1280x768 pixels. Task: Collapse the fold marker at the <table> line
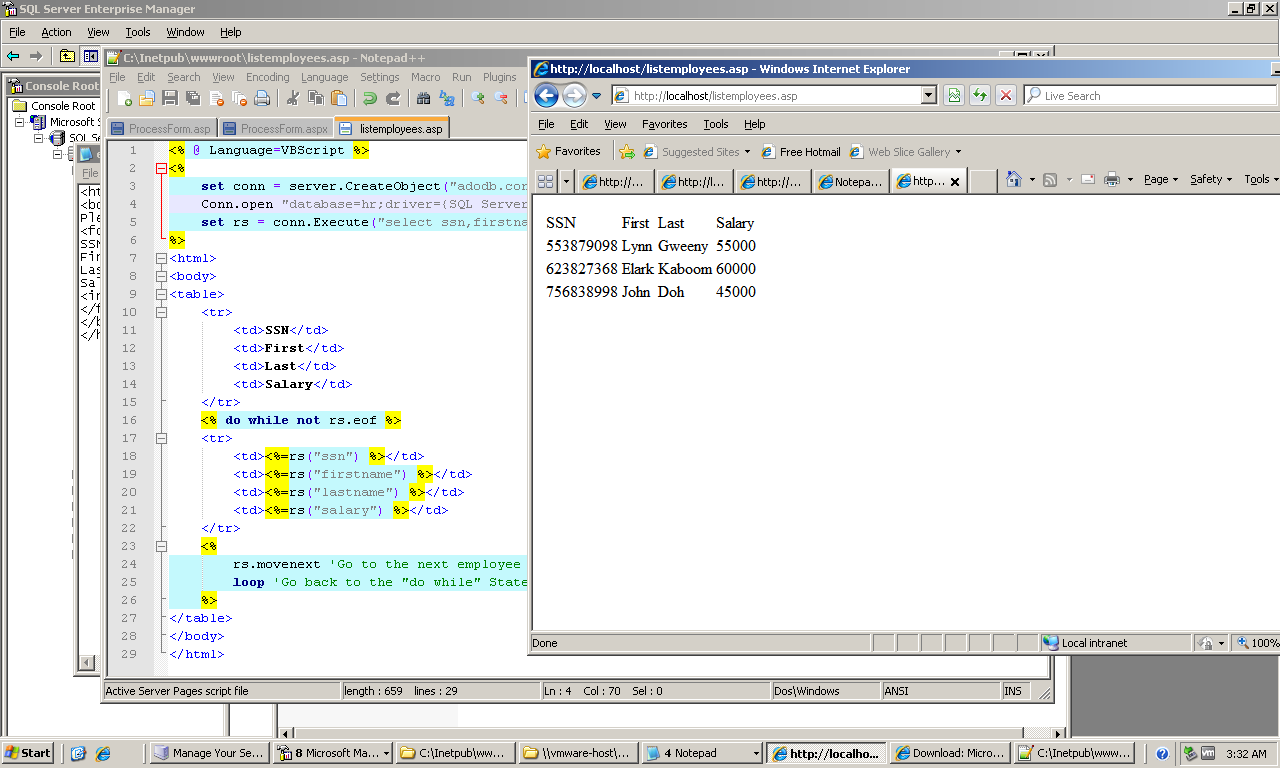tap(161, 294)
